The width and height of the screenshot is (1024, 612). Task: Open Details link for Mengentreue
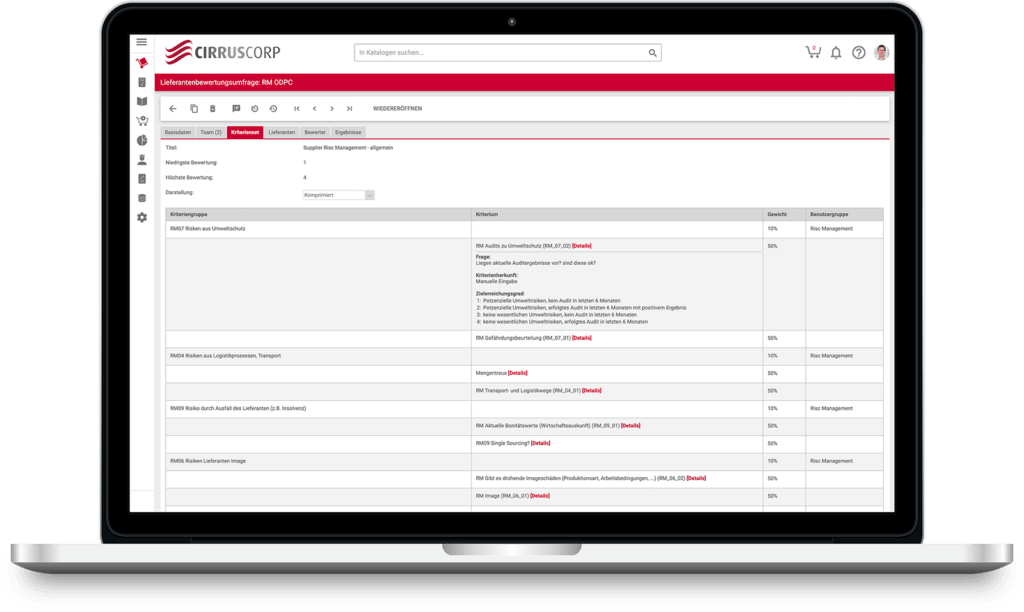[517, 373]
